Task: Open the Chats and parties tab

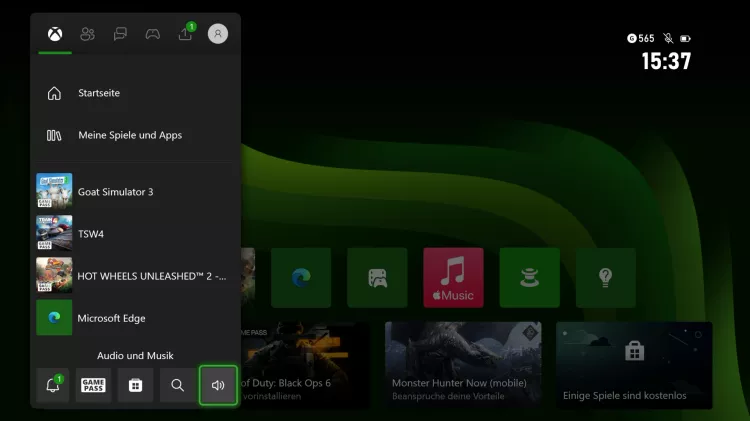Action: (x=120, y=34)
